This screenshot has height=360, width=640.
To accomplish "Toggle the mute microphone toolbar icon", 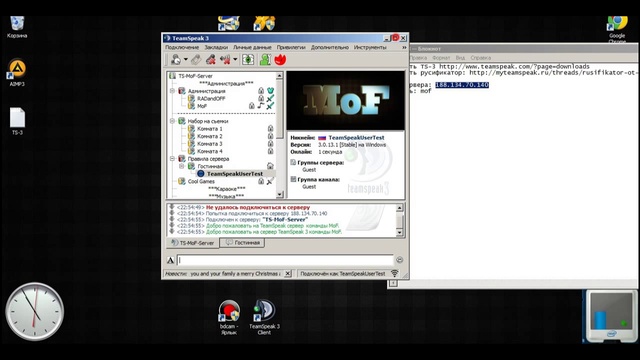I will [211, 60].
